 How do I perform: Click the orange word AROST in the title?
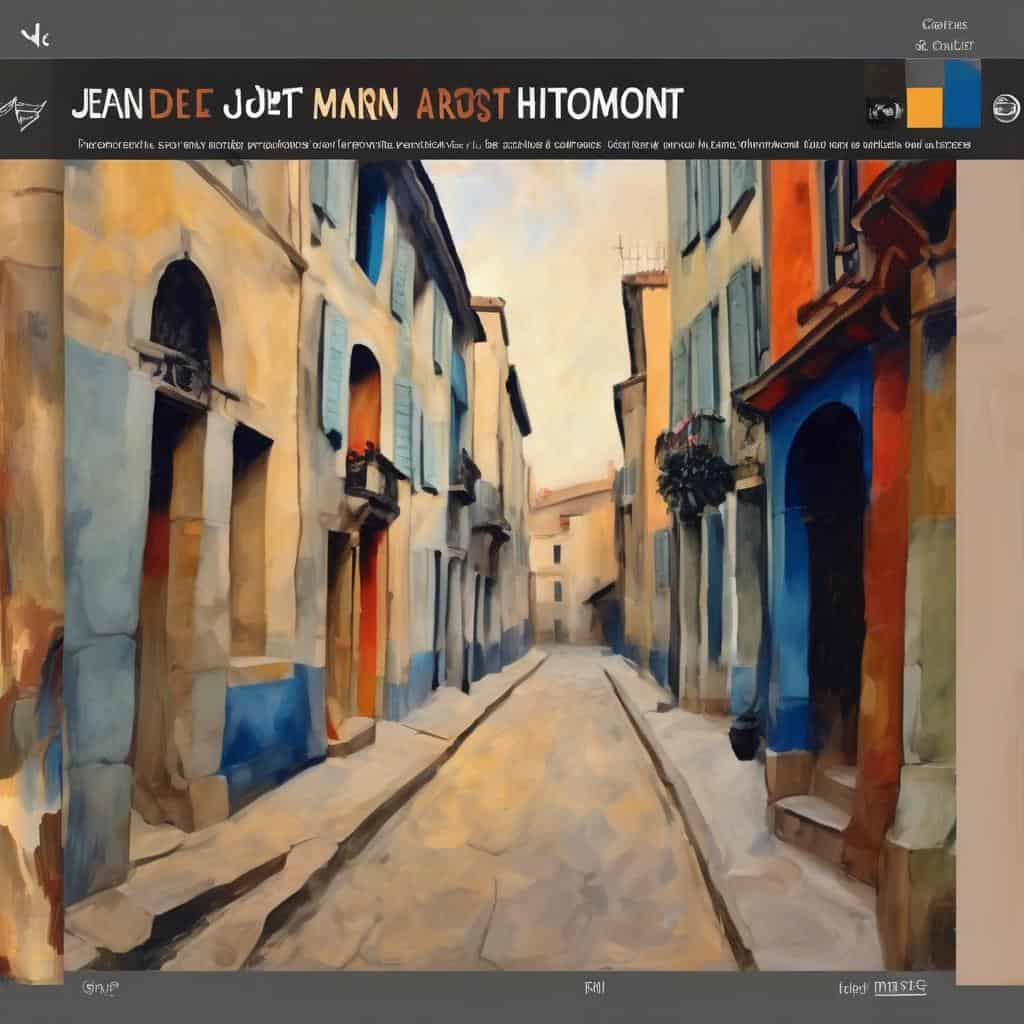click(458, 104)
